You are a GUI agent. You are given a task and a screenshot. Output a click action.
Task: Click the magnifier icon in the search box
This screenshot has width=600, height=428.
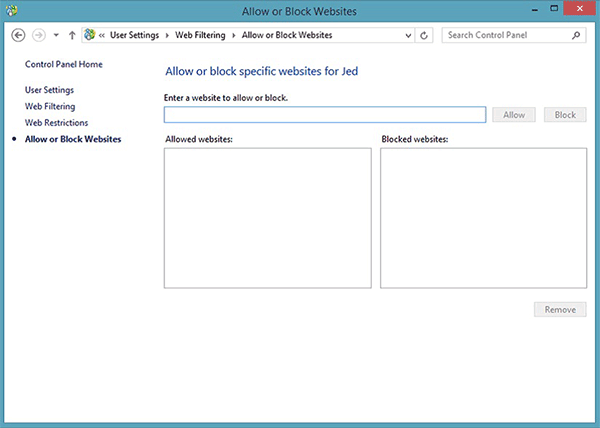tap(576, 35)
